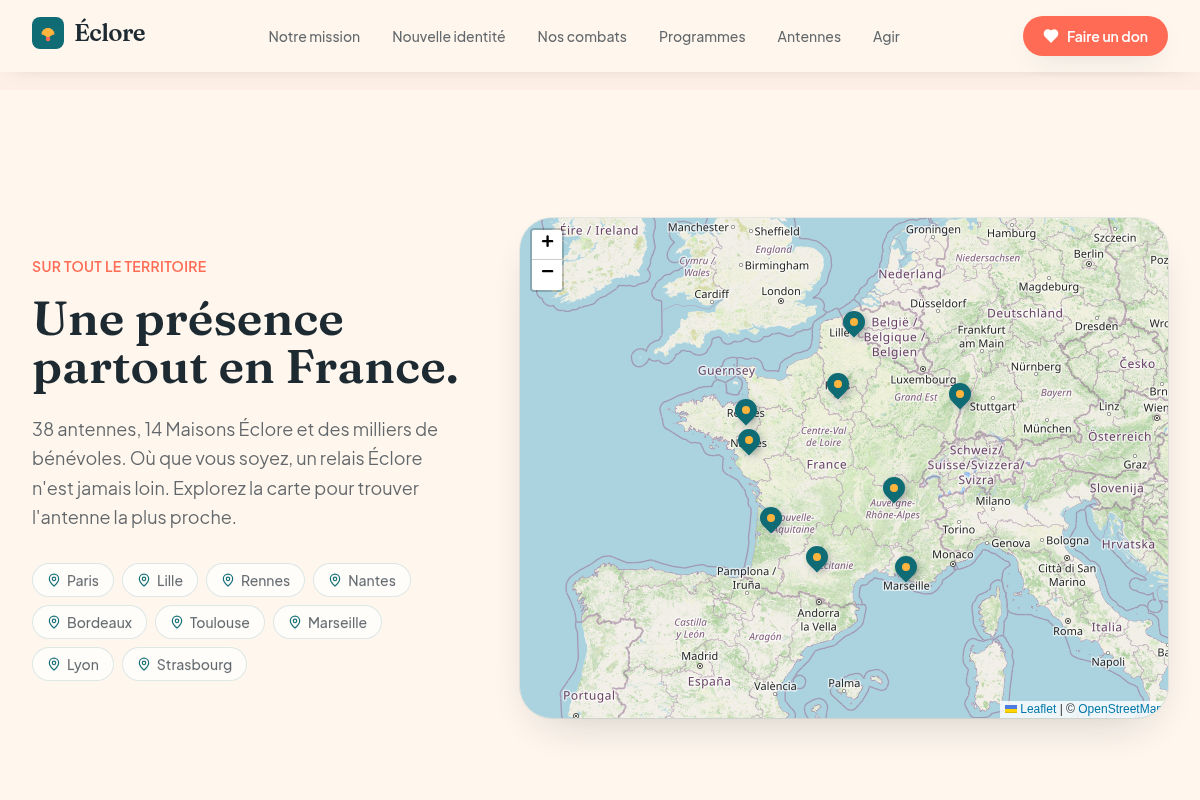Click the 'Roma' label on the map
The height and width of the screenshot is (800, 1200).
1068,631
